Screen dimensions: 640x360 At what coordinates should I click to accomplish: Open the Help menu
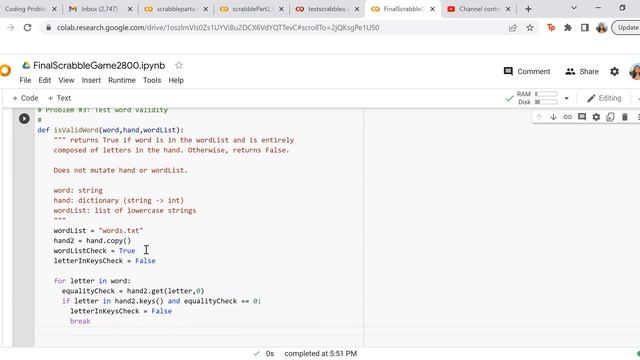(176, 80)
